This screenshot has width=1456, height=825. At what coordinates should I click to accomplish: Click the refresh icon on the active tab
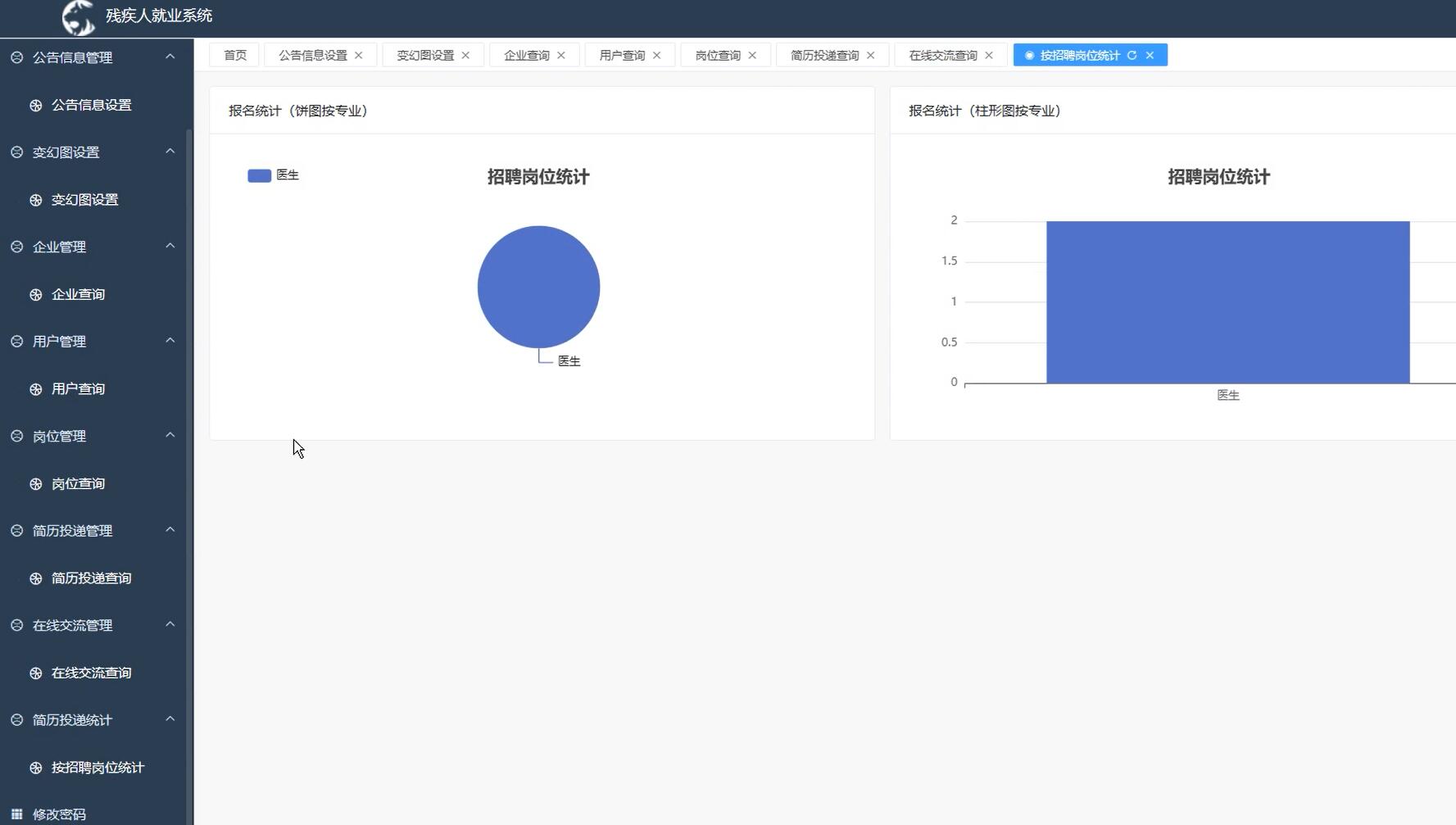1132,55
